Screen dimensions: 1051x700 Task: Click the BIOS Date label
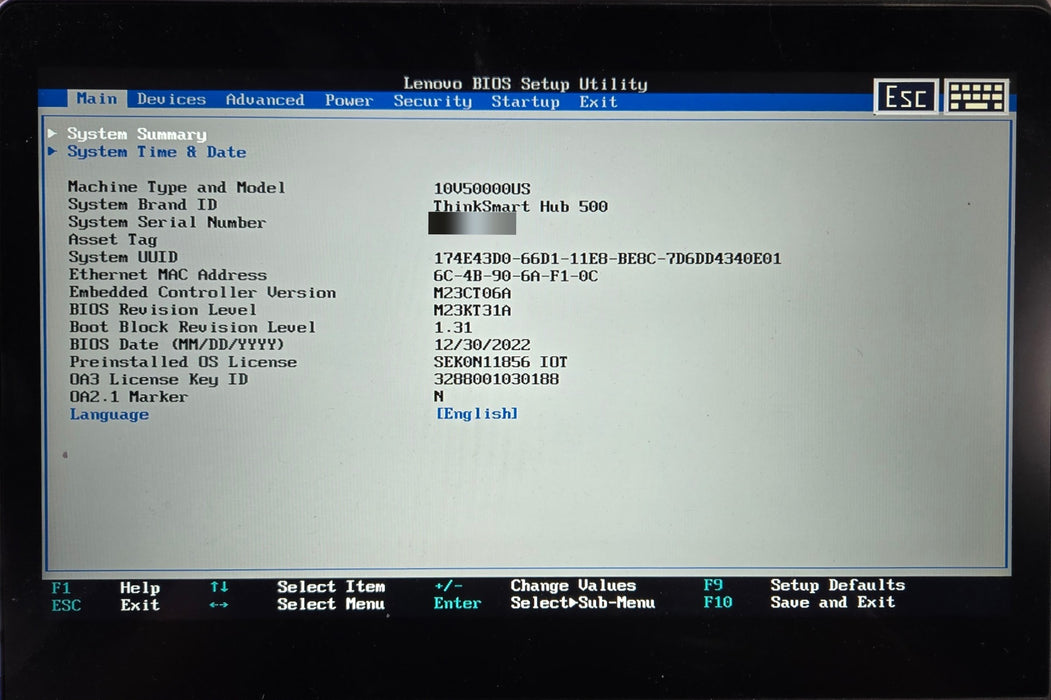coord(177,345)
